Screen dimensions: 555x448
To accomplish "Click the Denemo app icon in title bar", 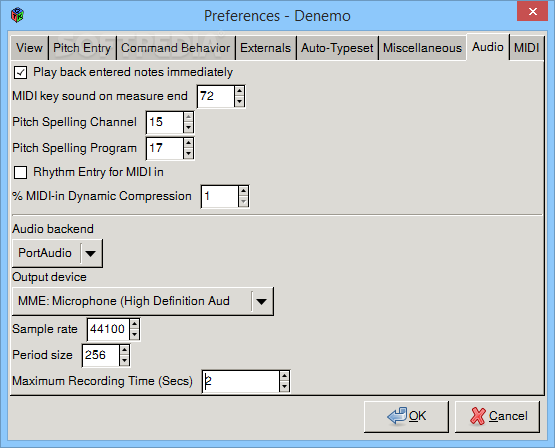I will click(17, 15).
